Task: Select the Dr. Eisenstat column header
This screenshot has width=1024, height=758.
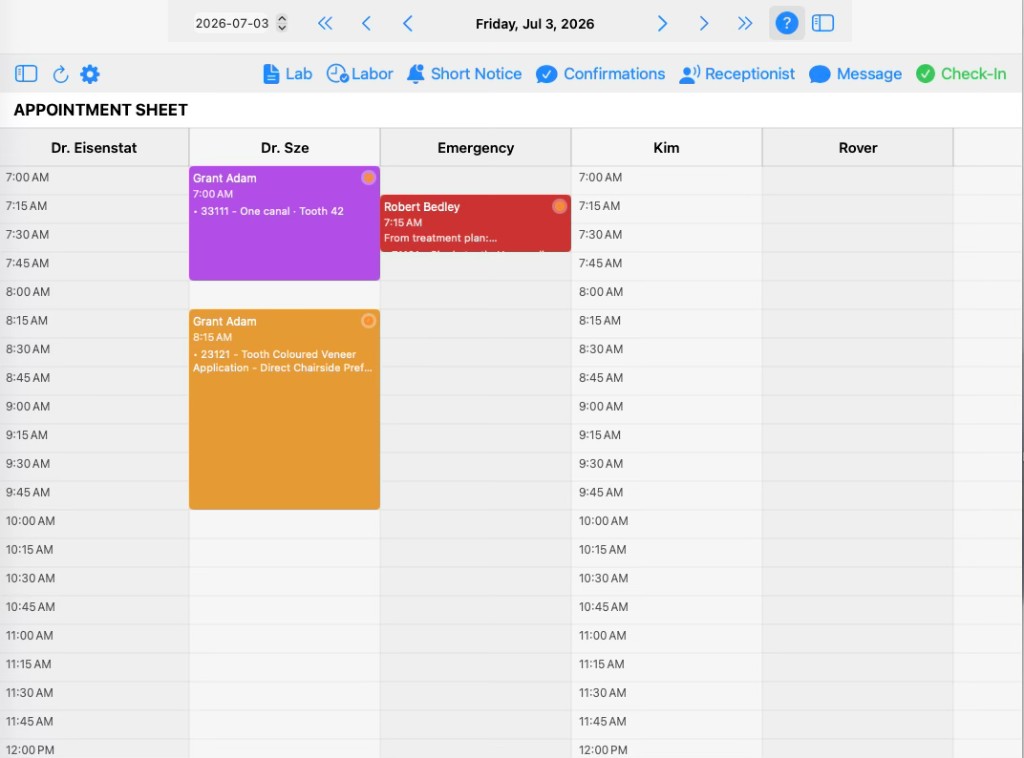Action: pyautogui.click(x=94, y=148)
